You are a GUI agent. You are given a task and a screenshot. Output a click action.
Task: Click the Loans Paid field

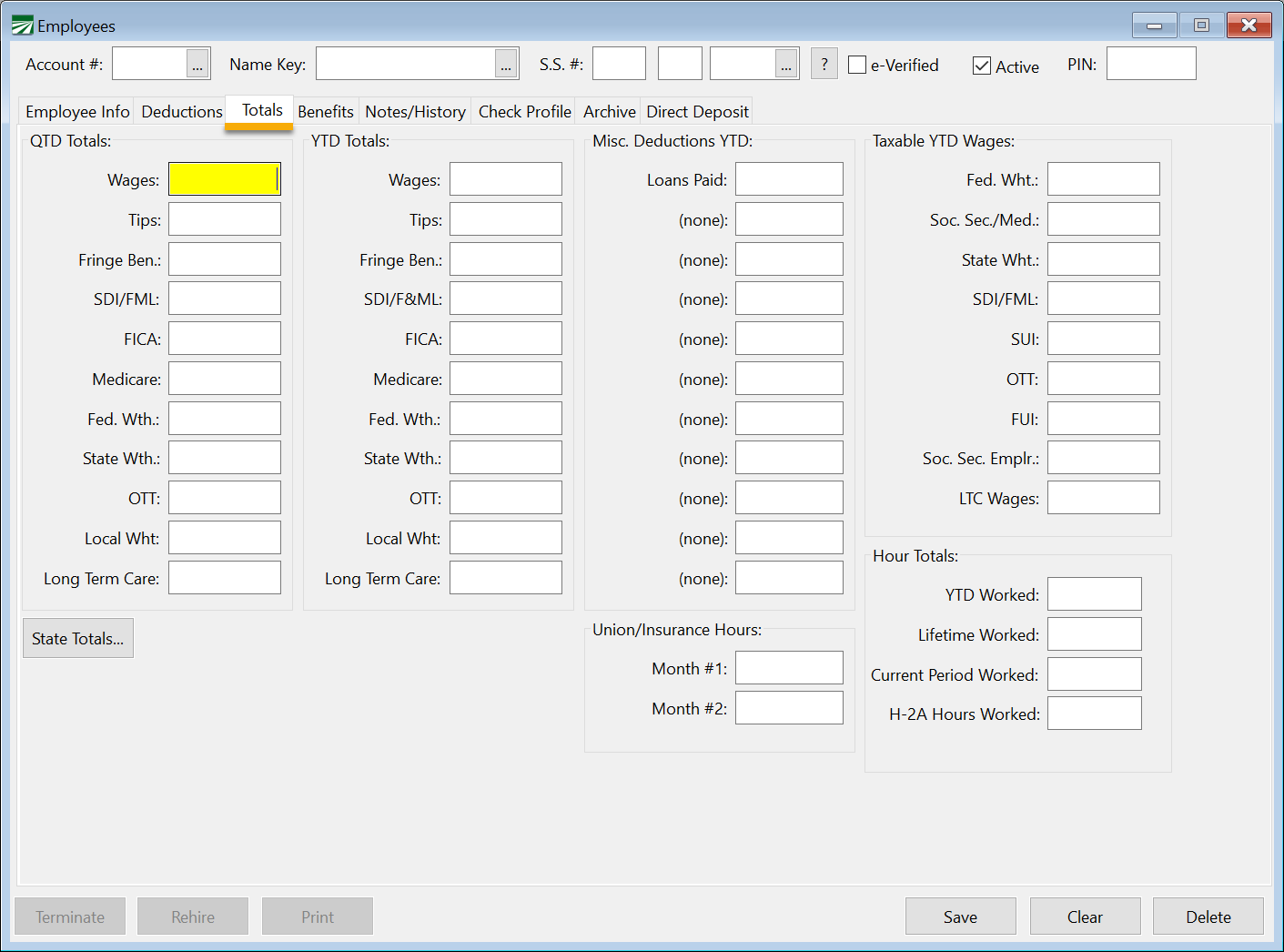[789, 179]
